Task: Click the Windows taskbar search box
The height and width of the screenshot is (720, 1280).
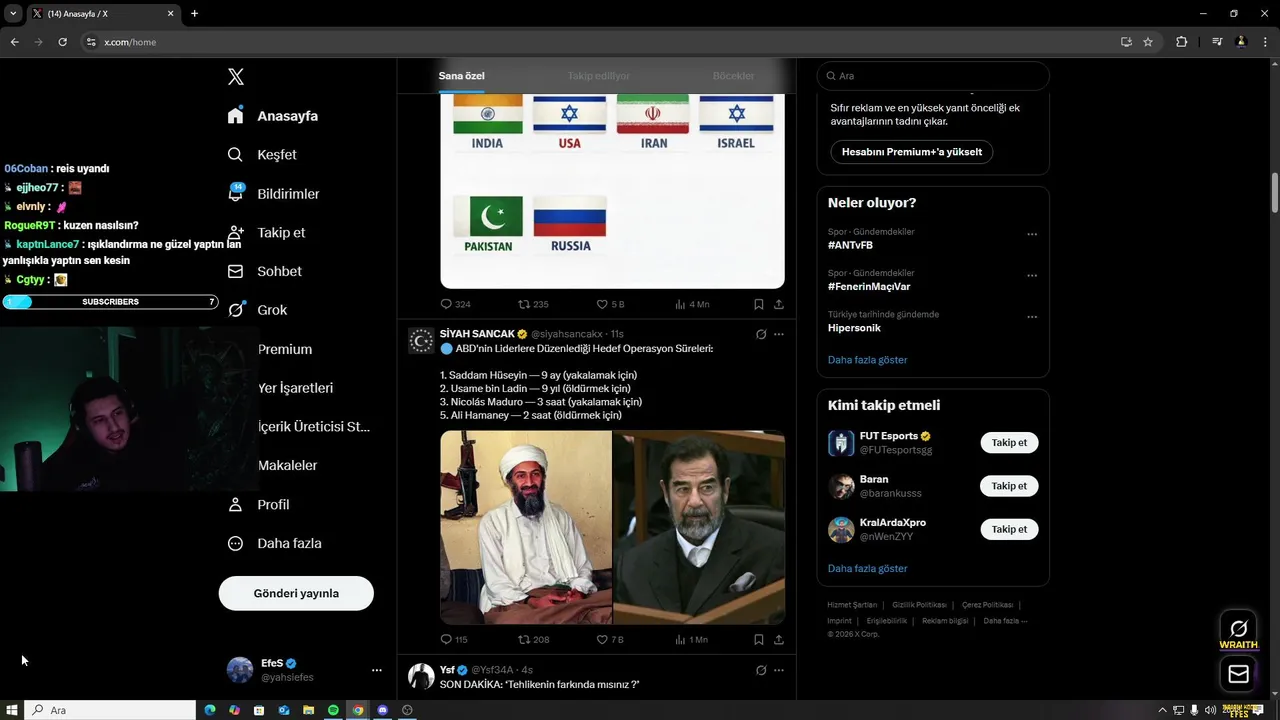Action: click(x=110, y=710)
